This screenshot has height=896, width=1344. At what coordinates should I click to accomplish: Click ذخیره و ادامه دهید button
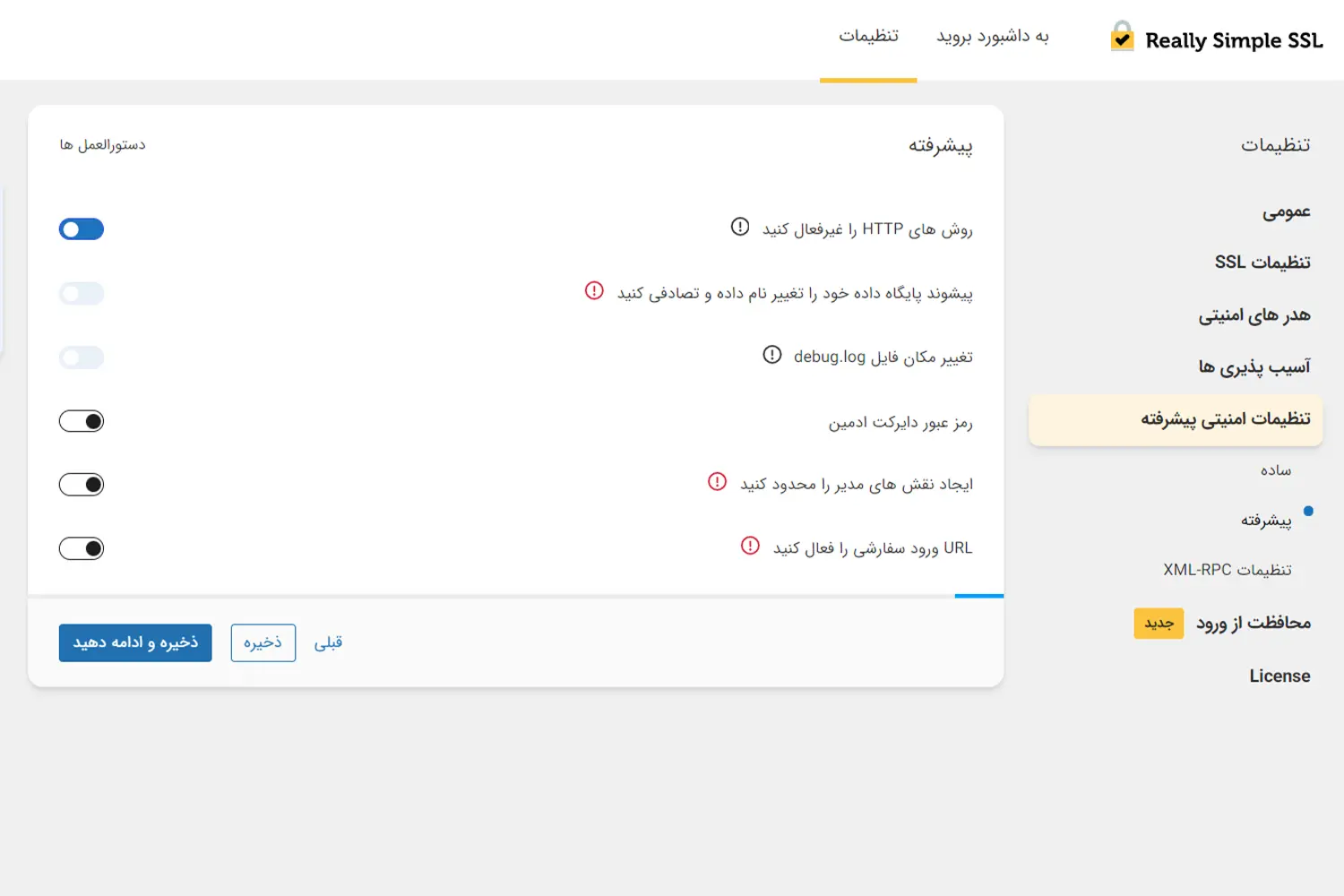(135, 642)
